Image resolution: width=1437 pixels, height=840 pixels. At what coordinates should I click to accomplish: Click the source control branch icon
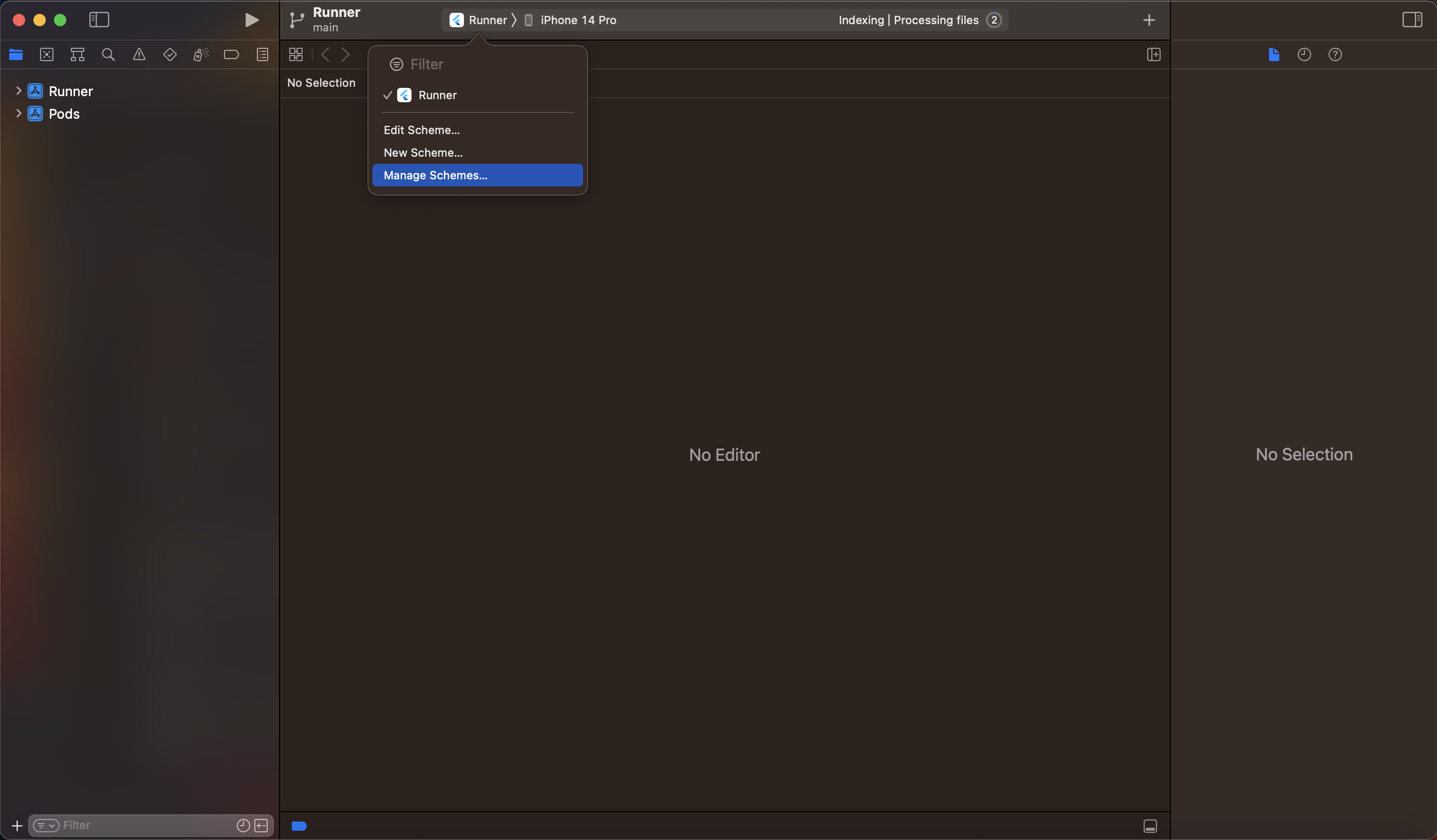(x=296, y=21)
